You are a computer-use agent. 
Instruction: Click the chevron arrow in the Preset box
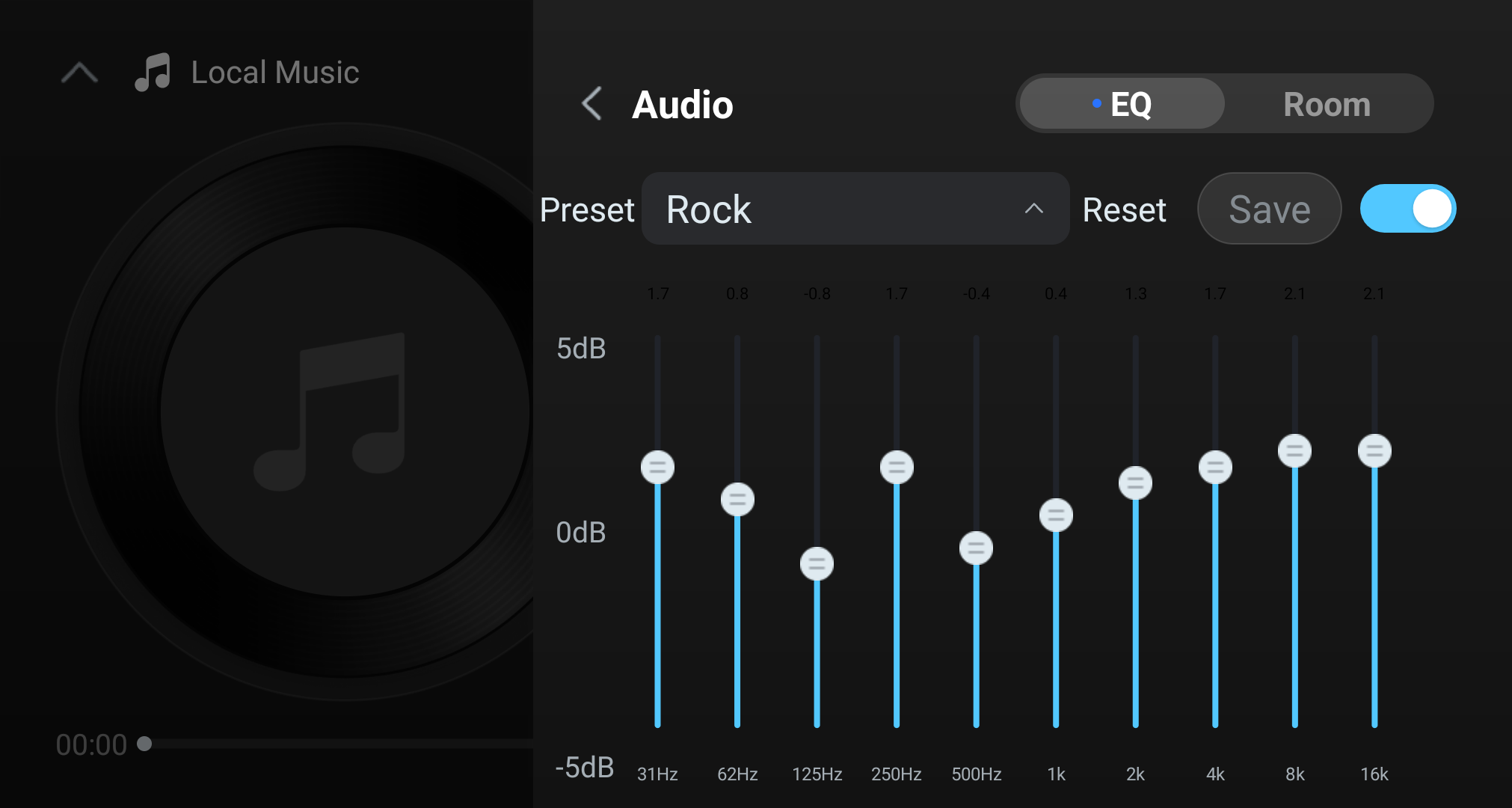[1033, 209]
